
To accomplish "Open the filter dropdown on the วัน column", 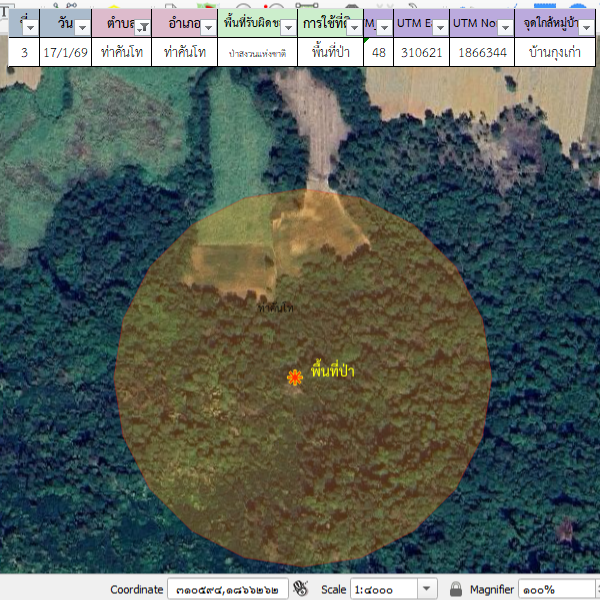I will [82, 27].
